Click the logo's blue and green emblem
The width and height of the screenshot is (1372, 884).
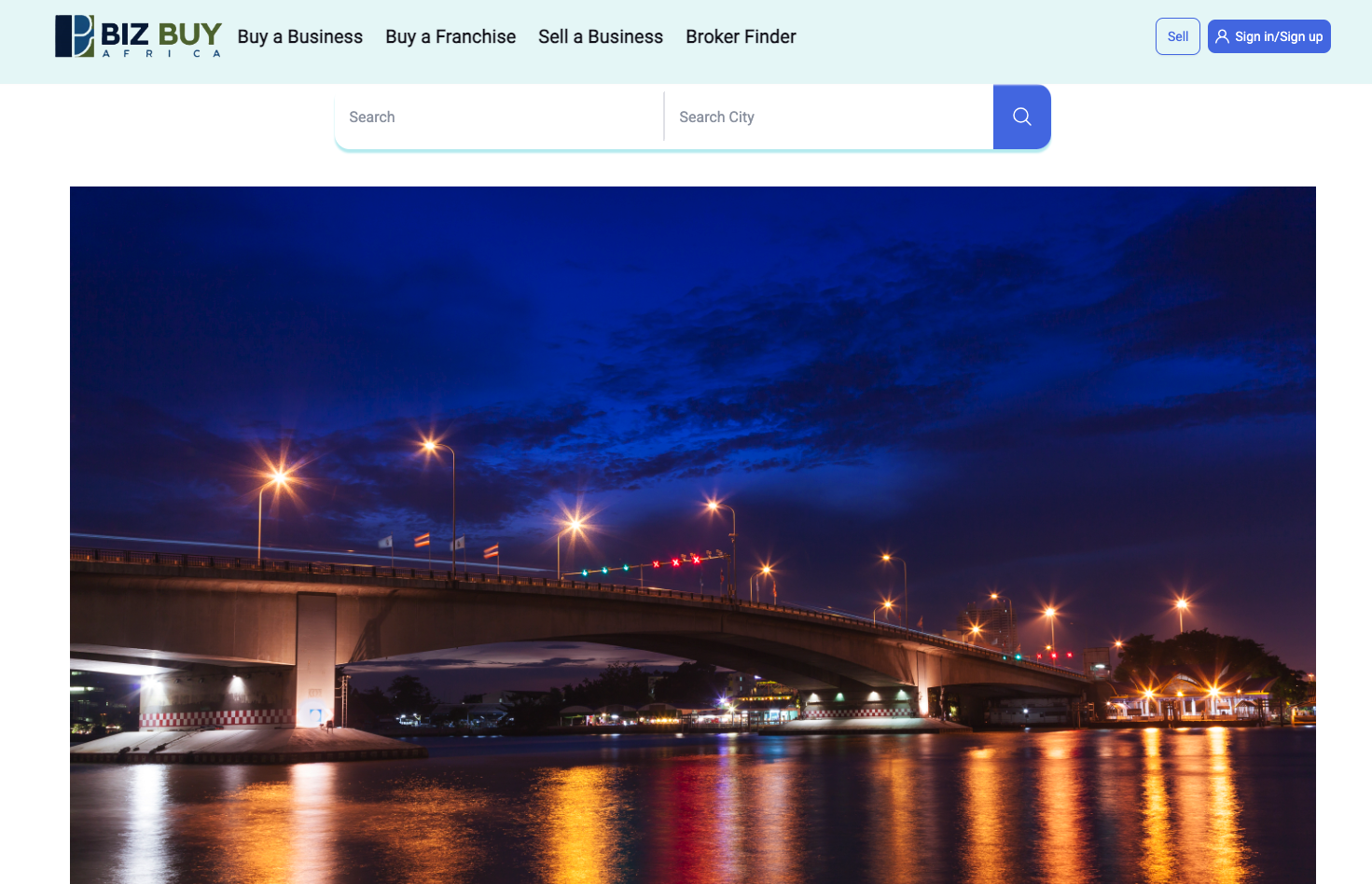coord(73,37)
